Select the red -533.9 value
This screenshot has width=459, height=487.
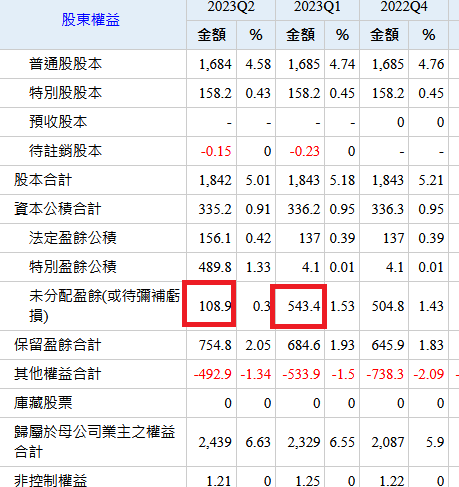pyautogui.click(x=301, y=374)
